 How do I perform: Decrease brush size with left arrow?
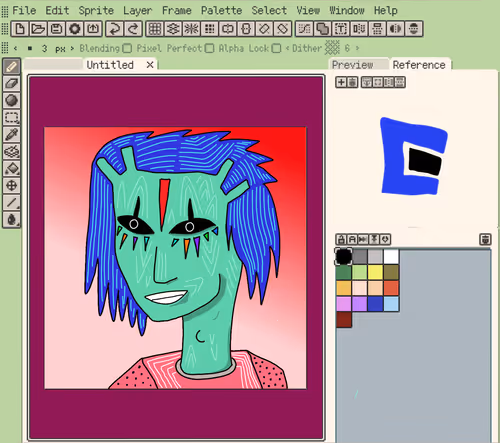[x=16, y=48]
